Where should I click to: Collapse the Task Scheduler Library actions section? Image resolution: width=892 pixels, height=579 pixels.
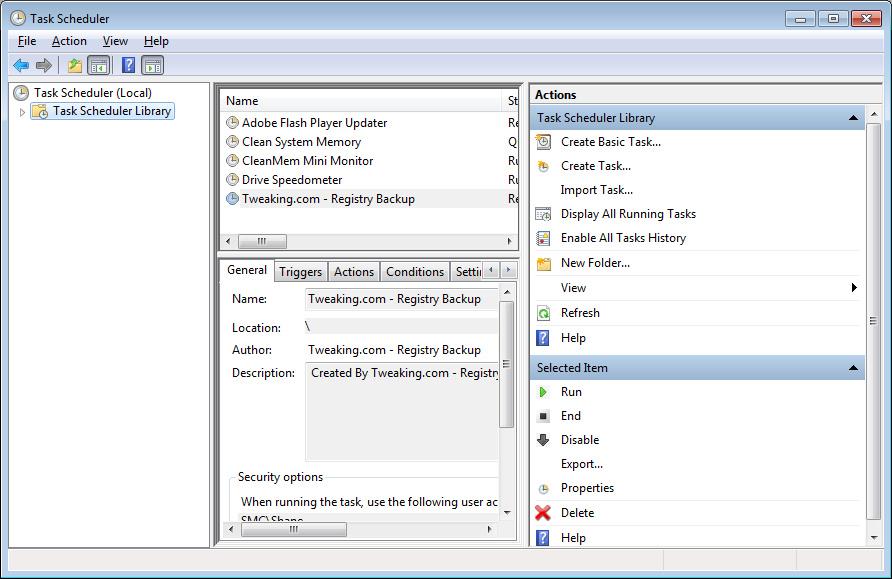pyautogui.click(x=853, y=118)
